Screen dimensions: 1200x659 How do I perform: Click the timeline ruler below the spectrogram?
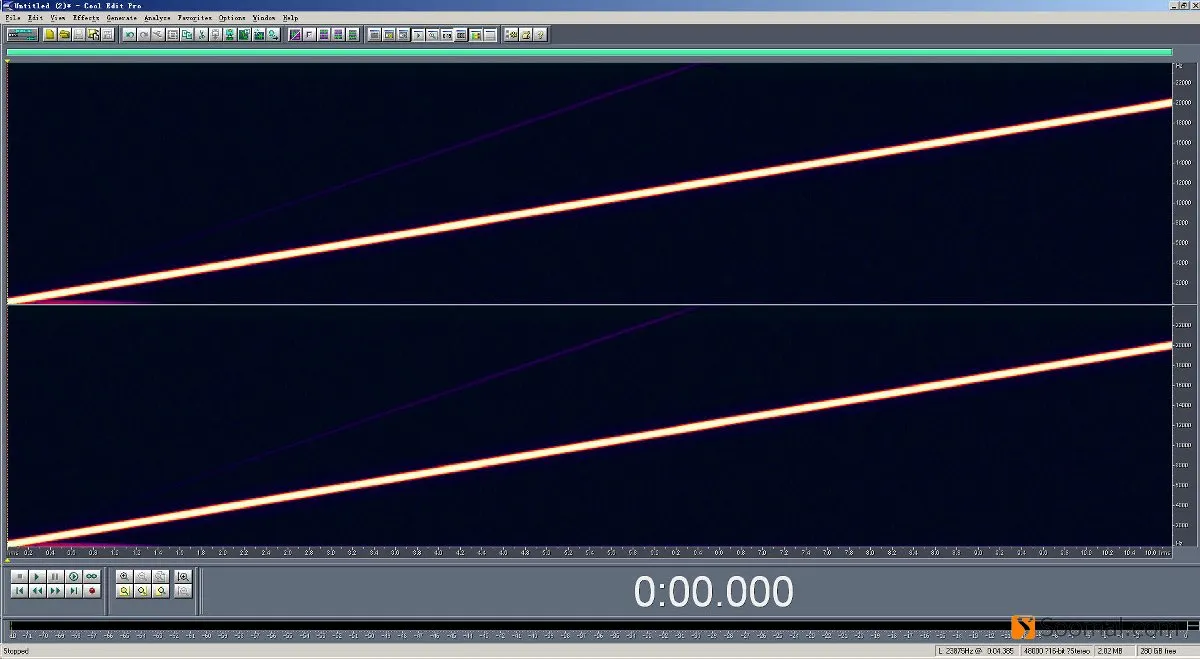(589, 551)
